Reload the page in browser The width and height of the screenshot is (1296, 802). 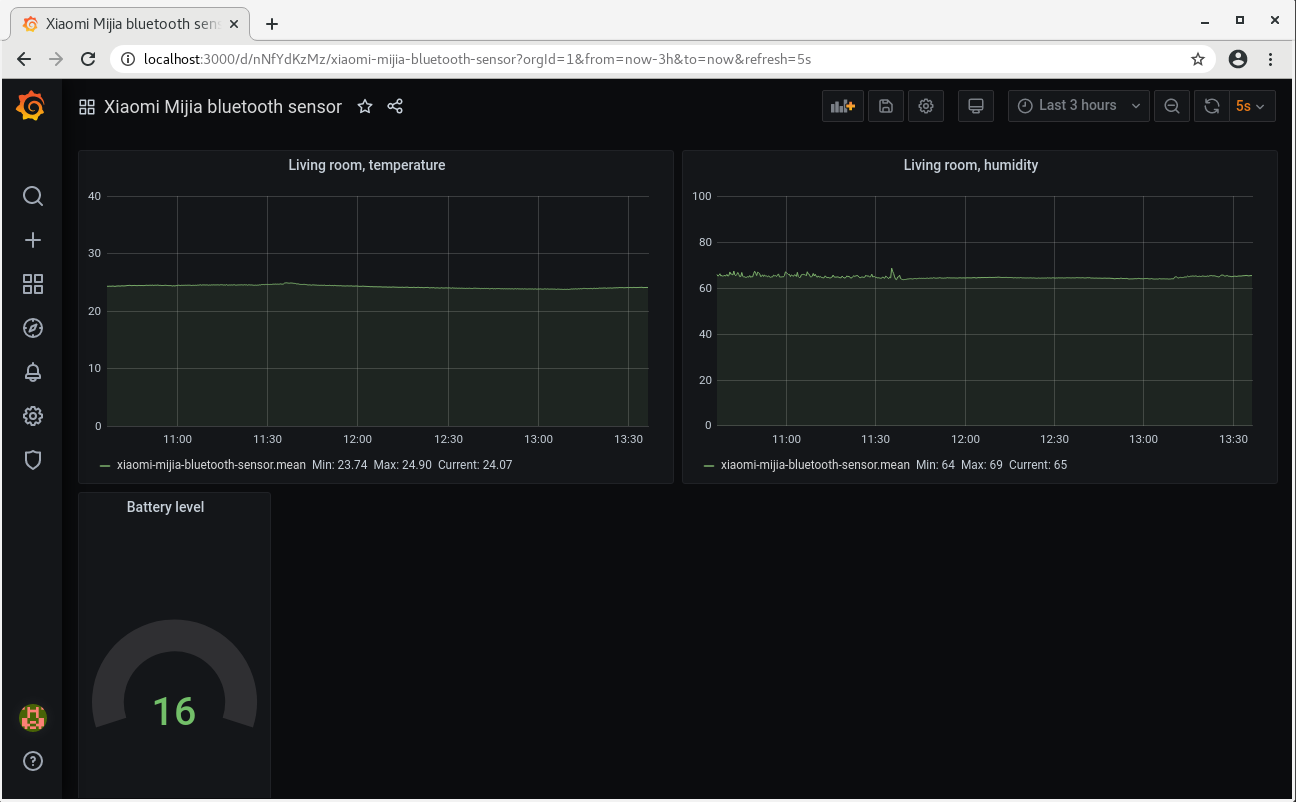point(88,59)
